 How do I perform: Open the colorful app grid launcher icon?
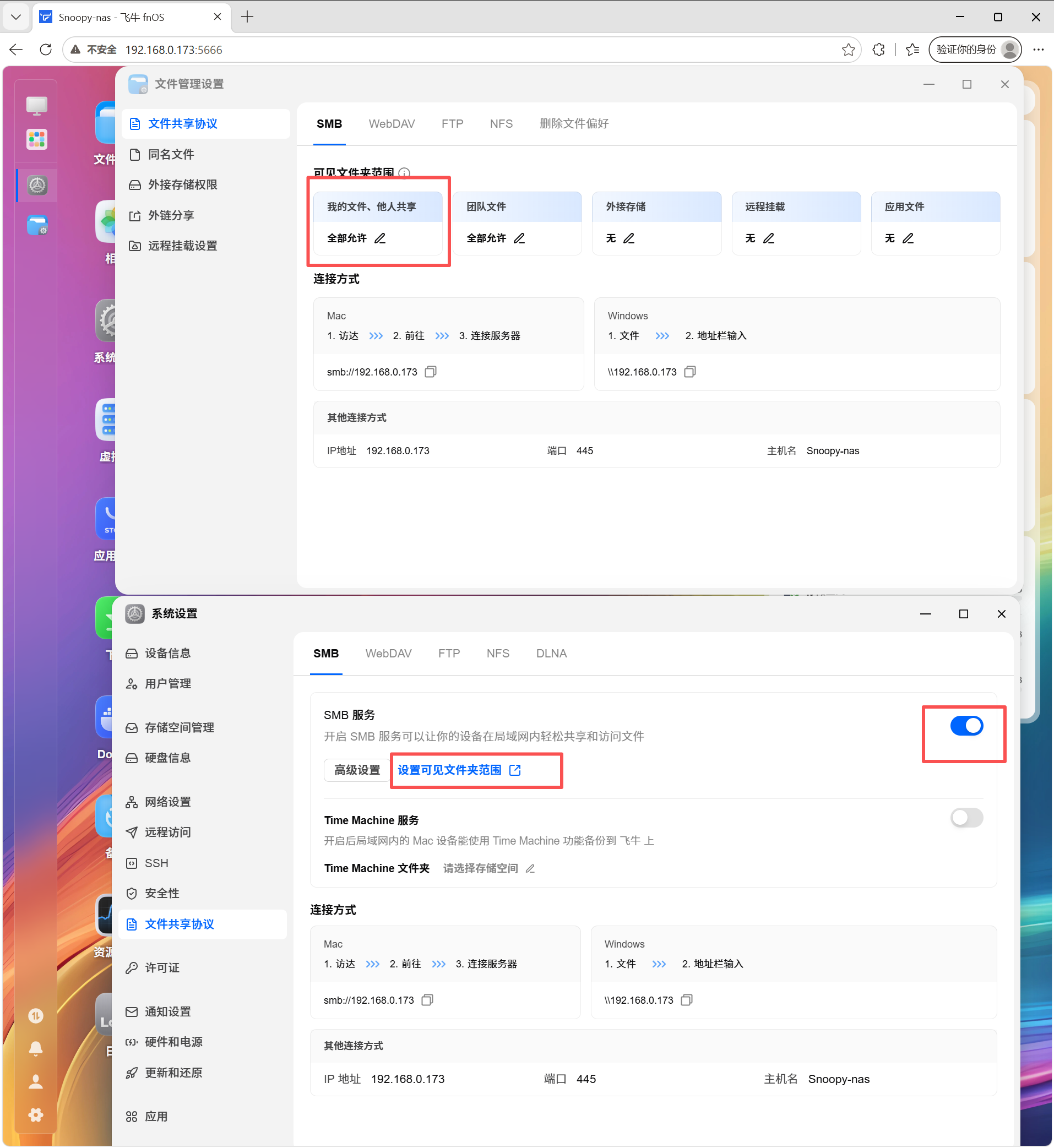pyautogui.click(x=36, y=139)
